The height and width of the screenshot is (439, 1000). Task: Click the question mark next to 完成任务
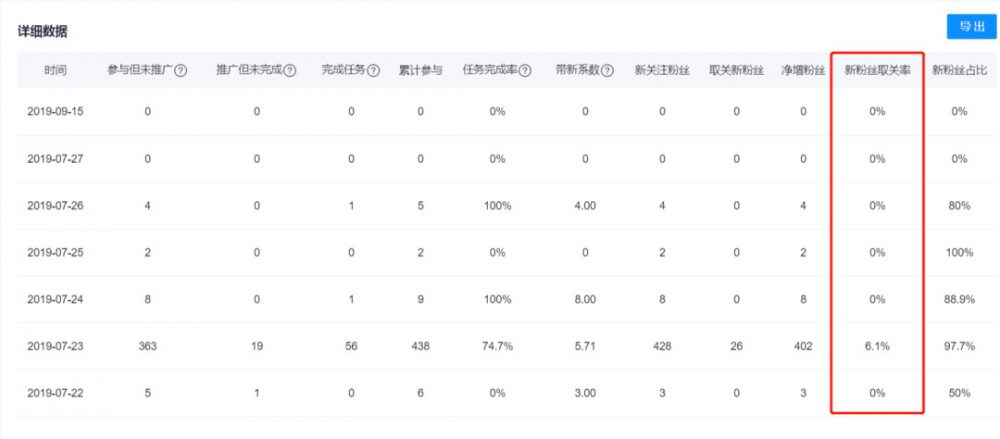[x=373, y=71]
